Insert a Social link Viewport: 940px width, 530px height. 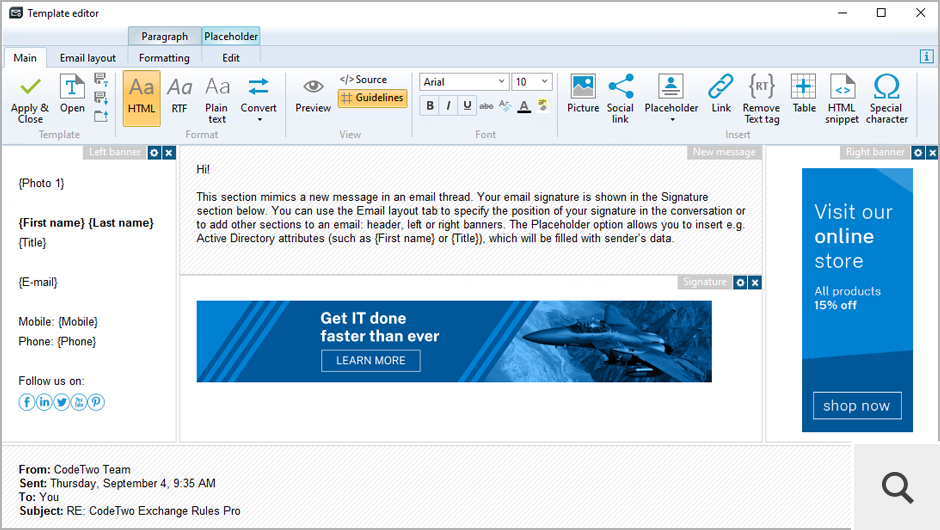[x=620, y=99]
